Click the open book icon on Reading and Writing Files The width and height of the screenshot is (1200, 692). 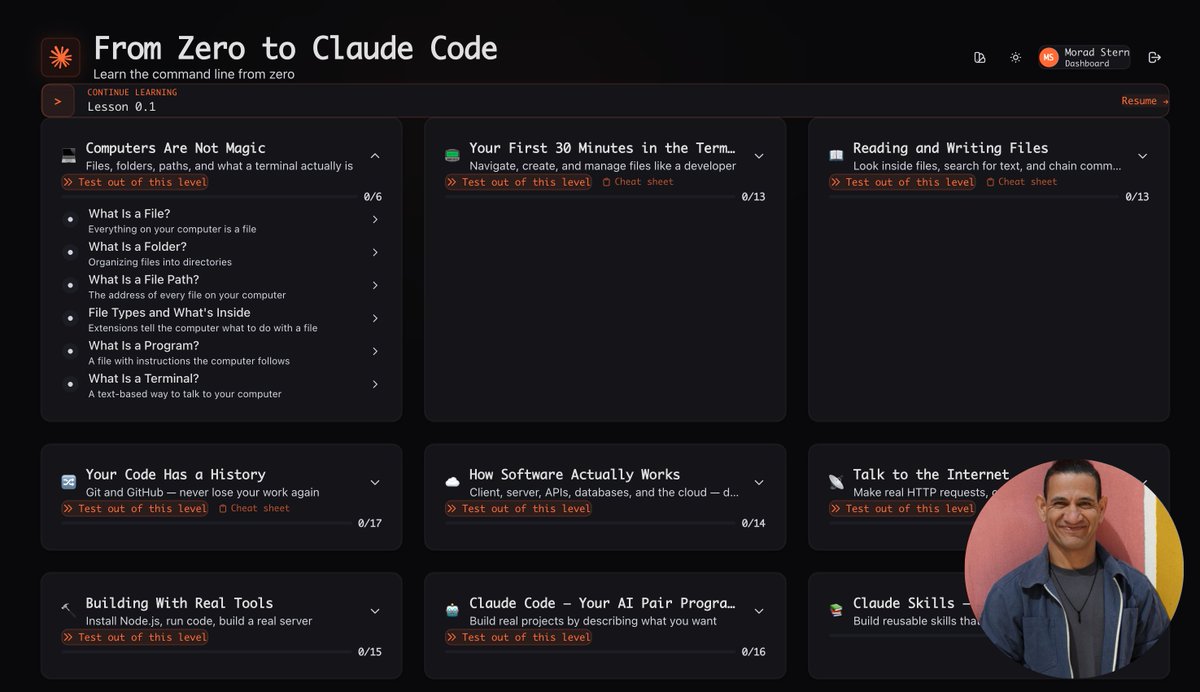click(836, 156)
